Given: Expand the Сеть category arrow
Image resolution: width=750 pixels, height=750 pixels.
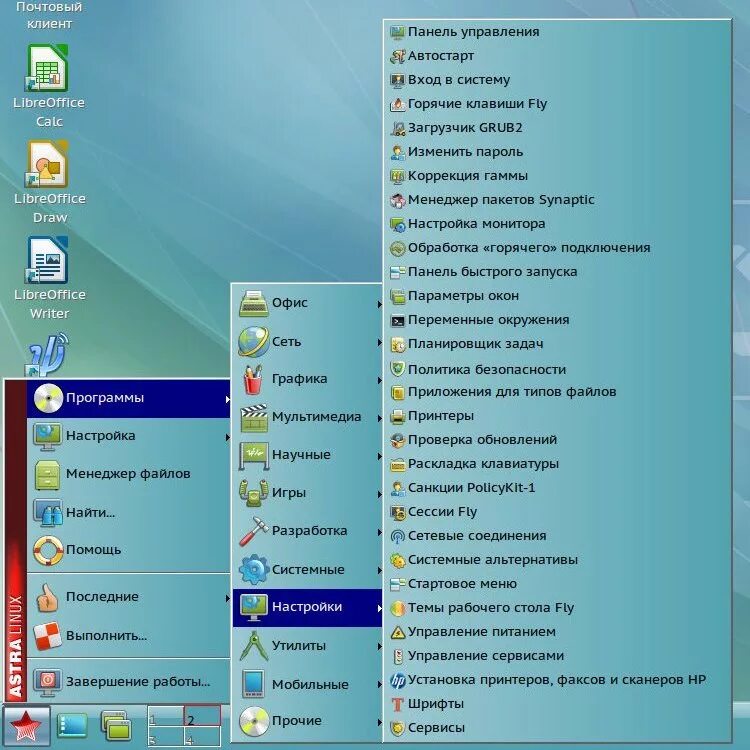Looking at the screenshot, I should click(x=379, y=342).
